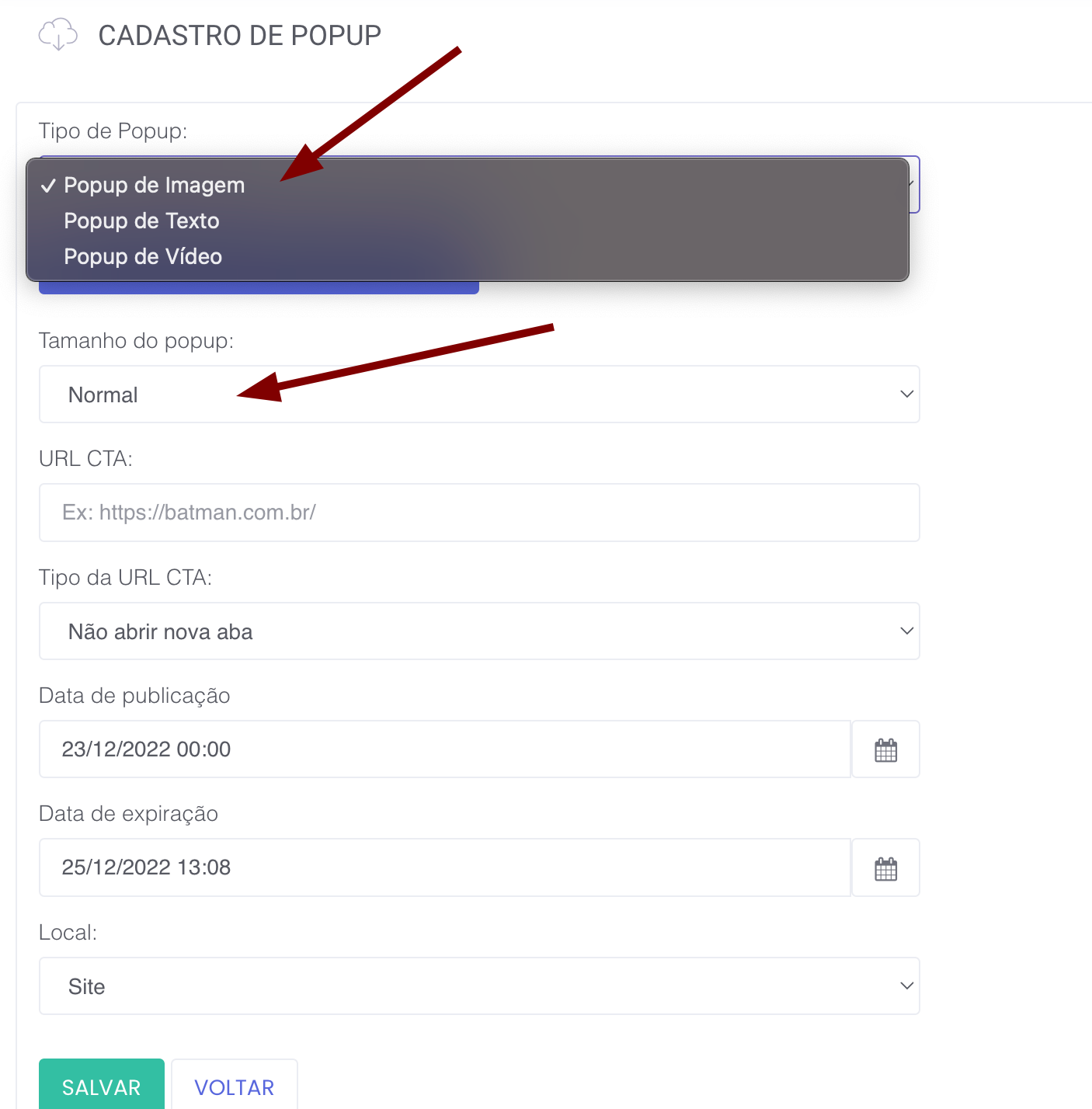Screen dimensions: 1092x1109
Task: Click the blue button below the popup list
Action: [x=259, y=288]
